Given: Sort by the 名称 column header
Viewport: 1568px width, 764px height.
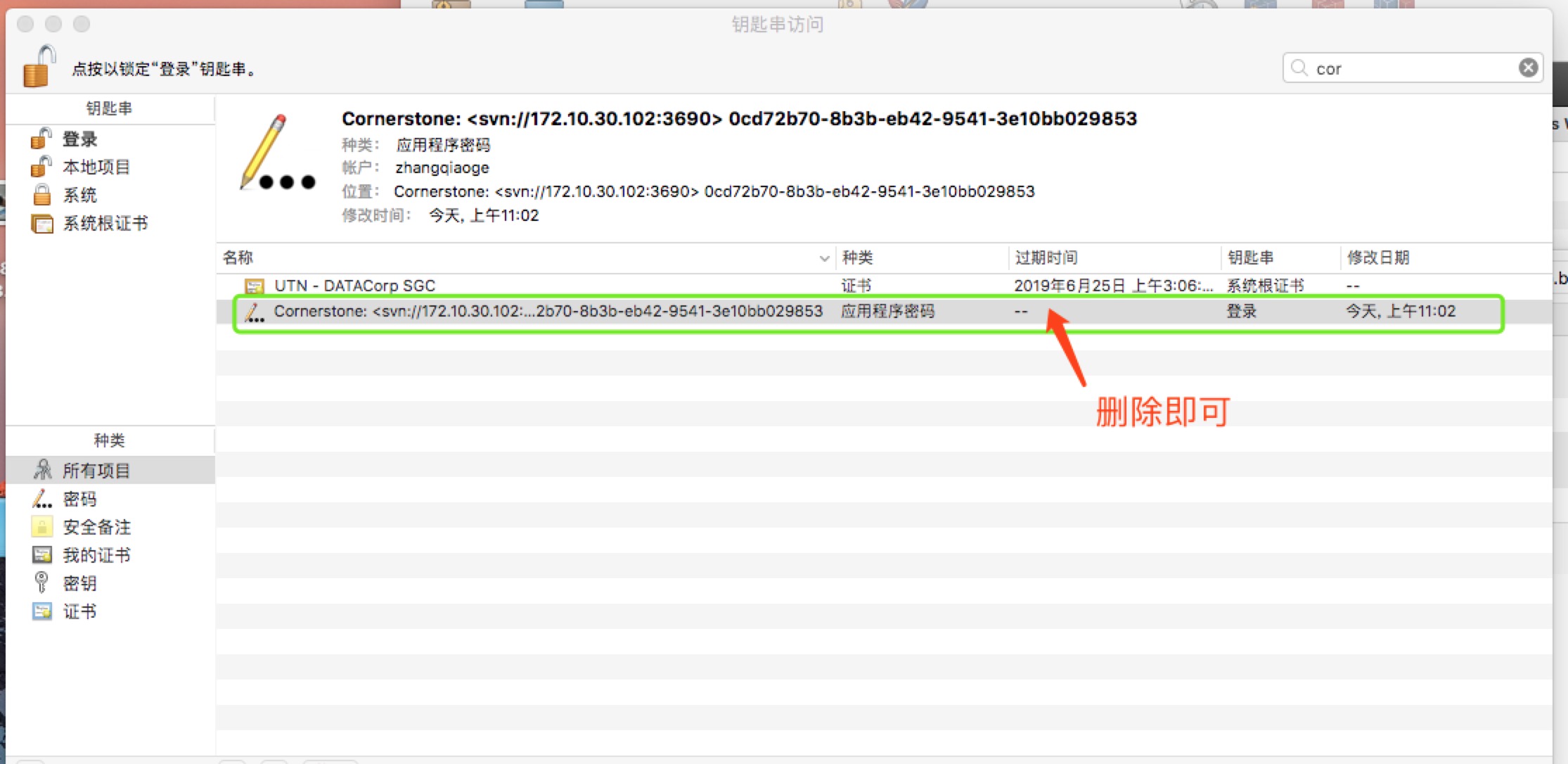Looking at the screenshot, I should click(x=526, y=257).
